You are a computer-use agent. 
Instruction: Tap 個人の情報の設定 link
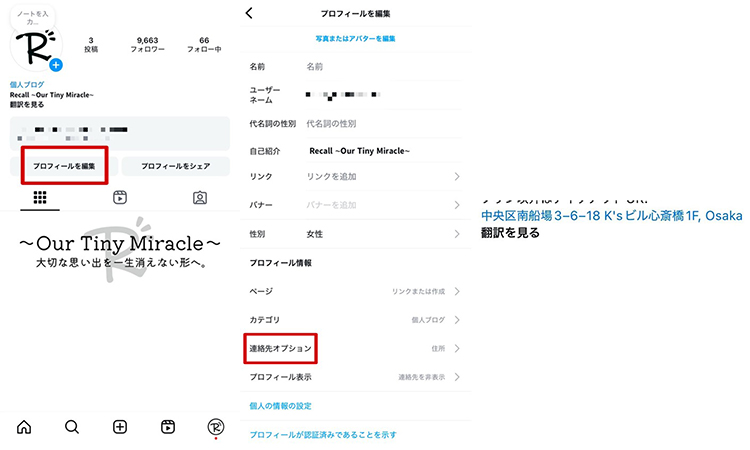point(280,406)
